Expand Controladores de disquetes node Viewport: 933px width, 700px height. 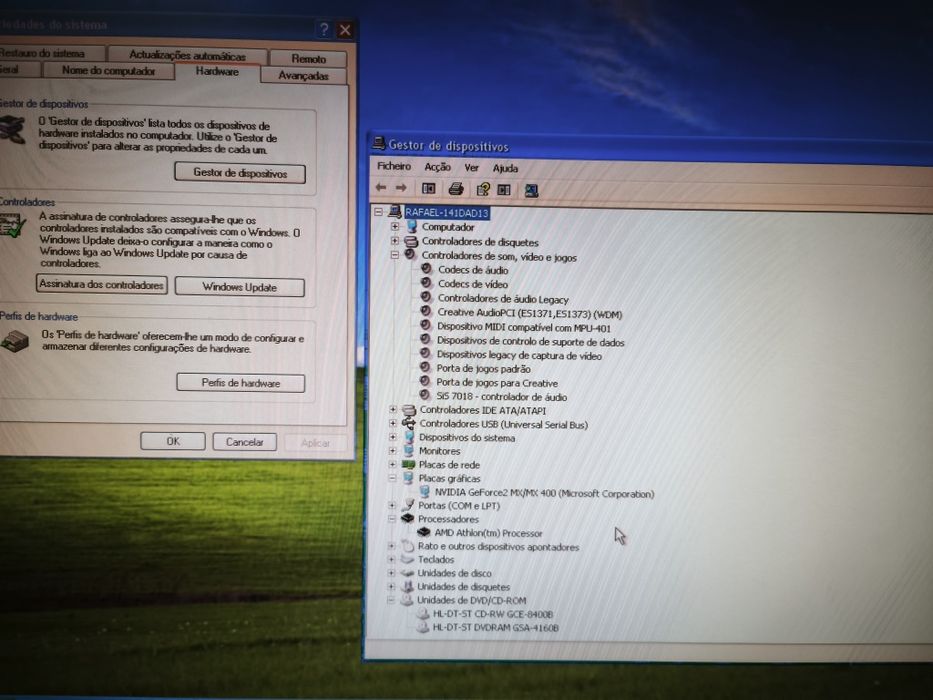(x=395, y=240)
